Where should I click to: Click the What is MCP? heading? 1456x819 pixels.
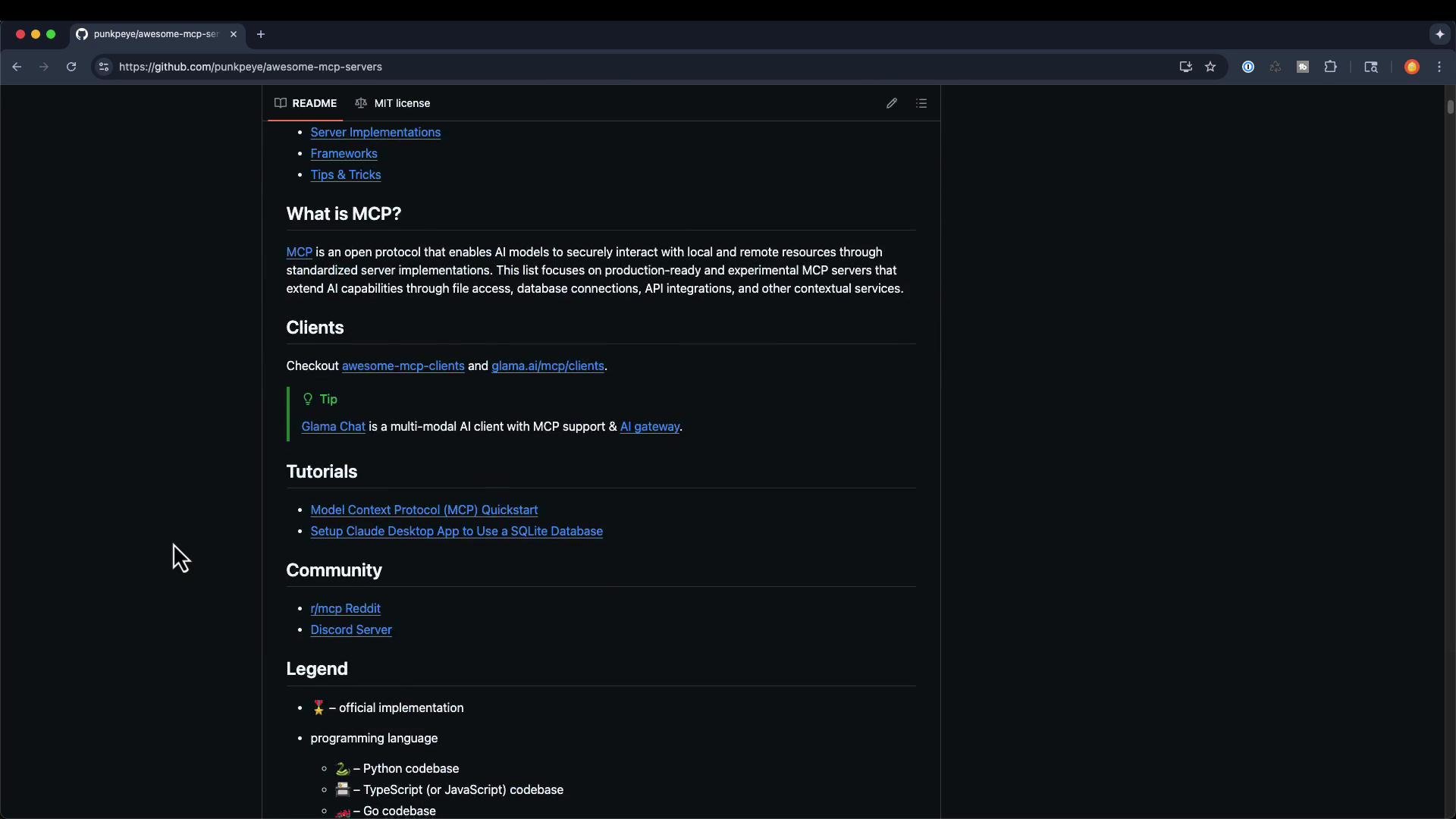point(344,214)
